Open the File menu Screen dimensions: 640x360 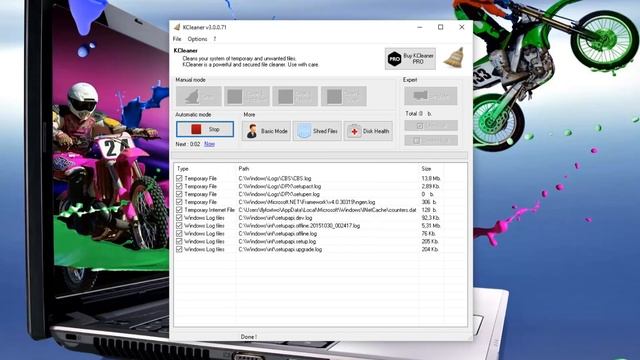point(177,39)
